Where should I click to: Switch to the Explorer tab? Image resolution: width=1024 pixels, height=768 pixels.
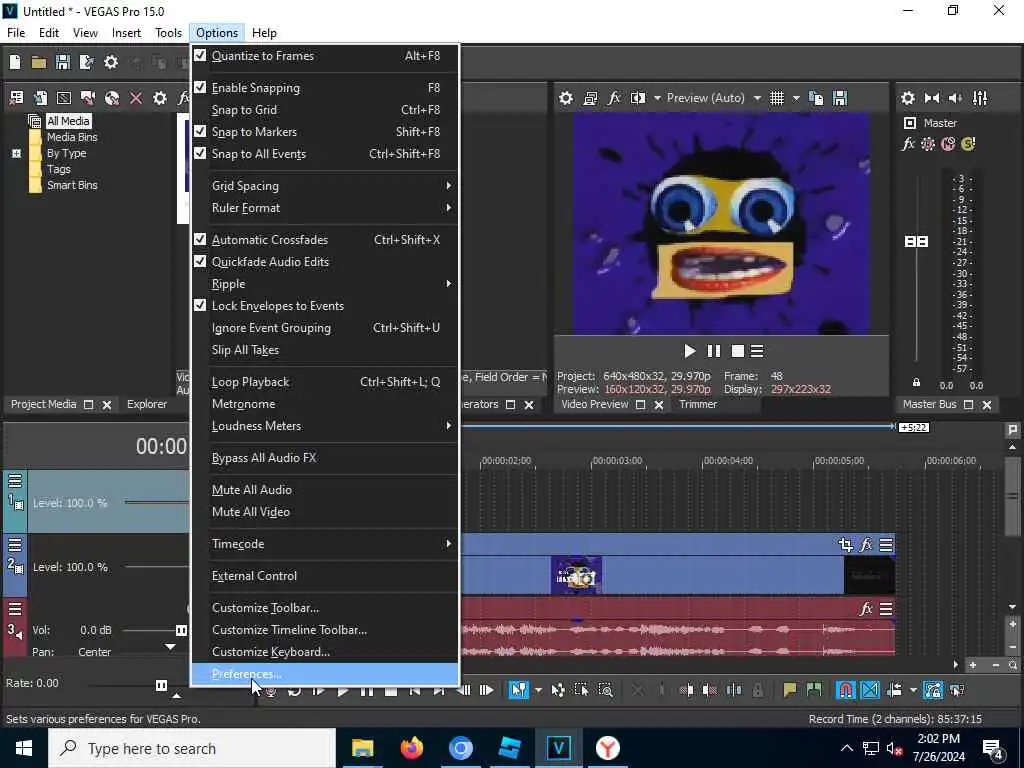click(x=147, y=404)
